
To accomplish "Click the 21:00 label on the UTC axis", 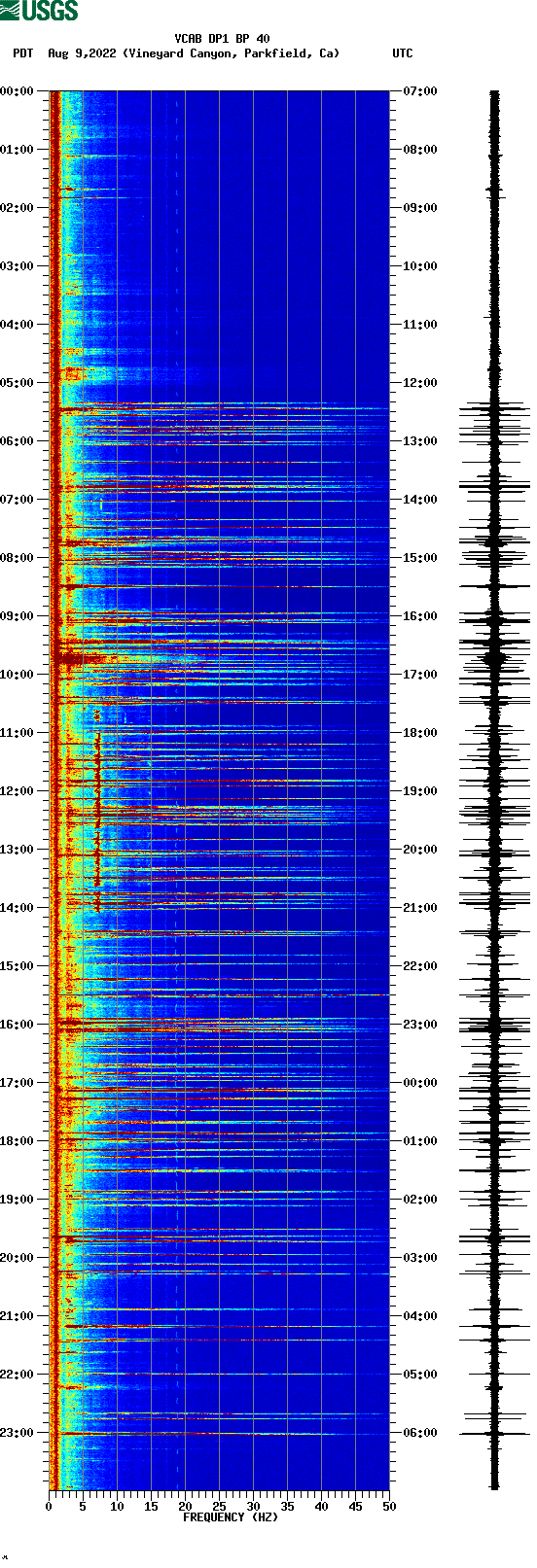I will (x=420, y=908).
